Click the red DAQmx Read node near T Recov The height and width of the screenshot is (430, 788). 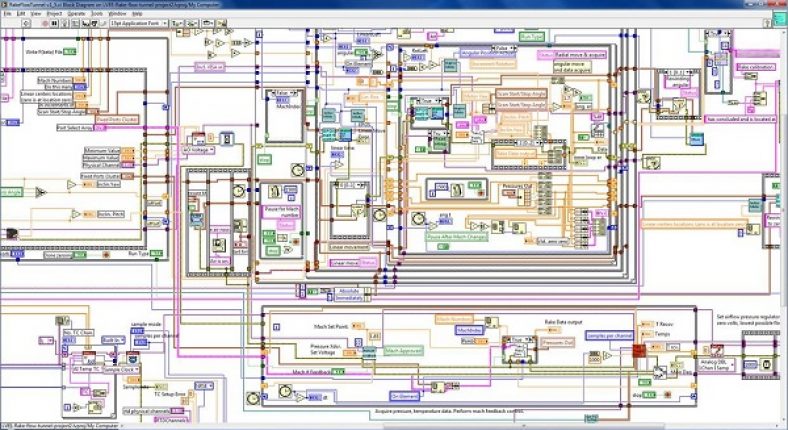639,350
